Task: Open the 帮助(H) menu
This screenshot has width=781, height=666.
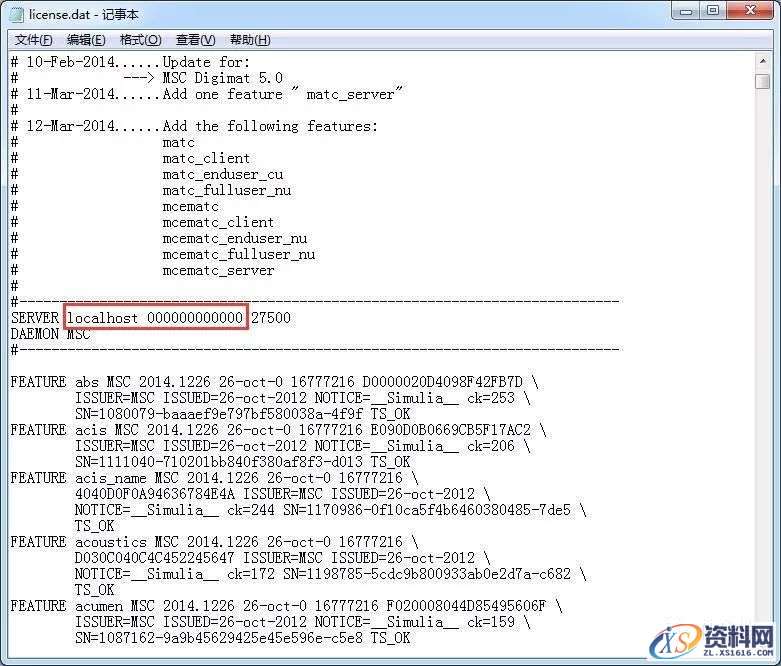Action: click(x=250, y=40)
